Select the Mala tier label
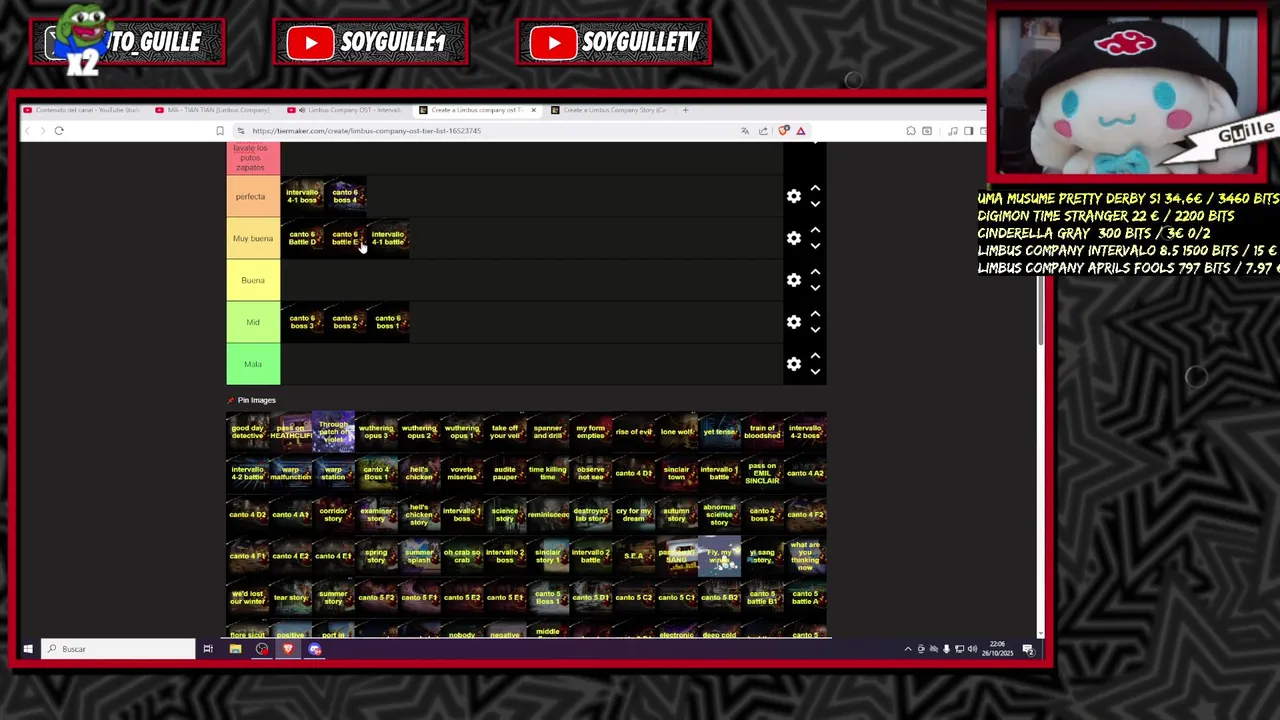This screenshot has height=720, width=1280. coord(253,364)
